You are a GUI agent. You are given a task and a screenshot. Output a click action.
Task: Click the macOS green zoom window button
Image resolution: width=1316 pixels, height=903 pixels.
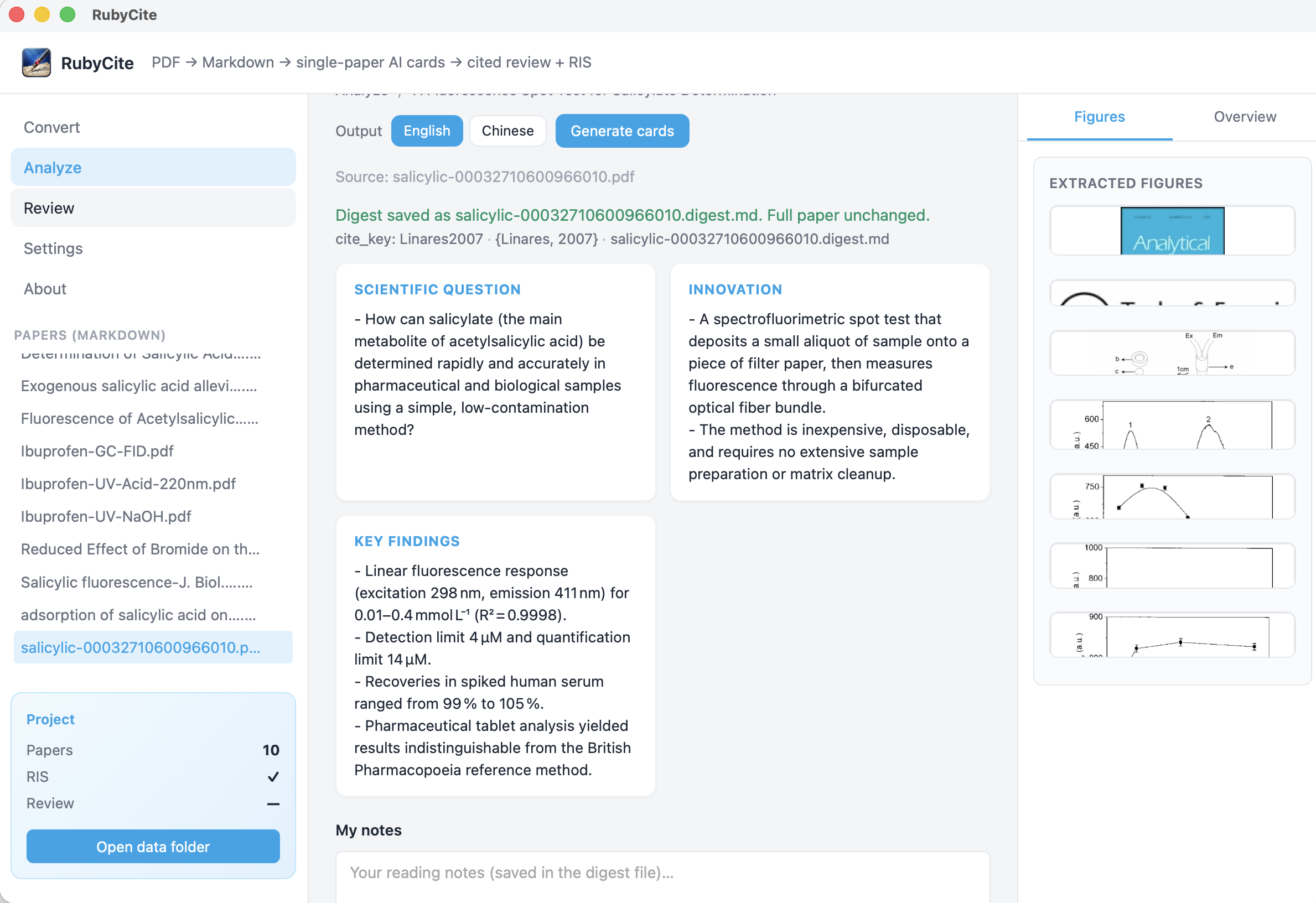68,15
